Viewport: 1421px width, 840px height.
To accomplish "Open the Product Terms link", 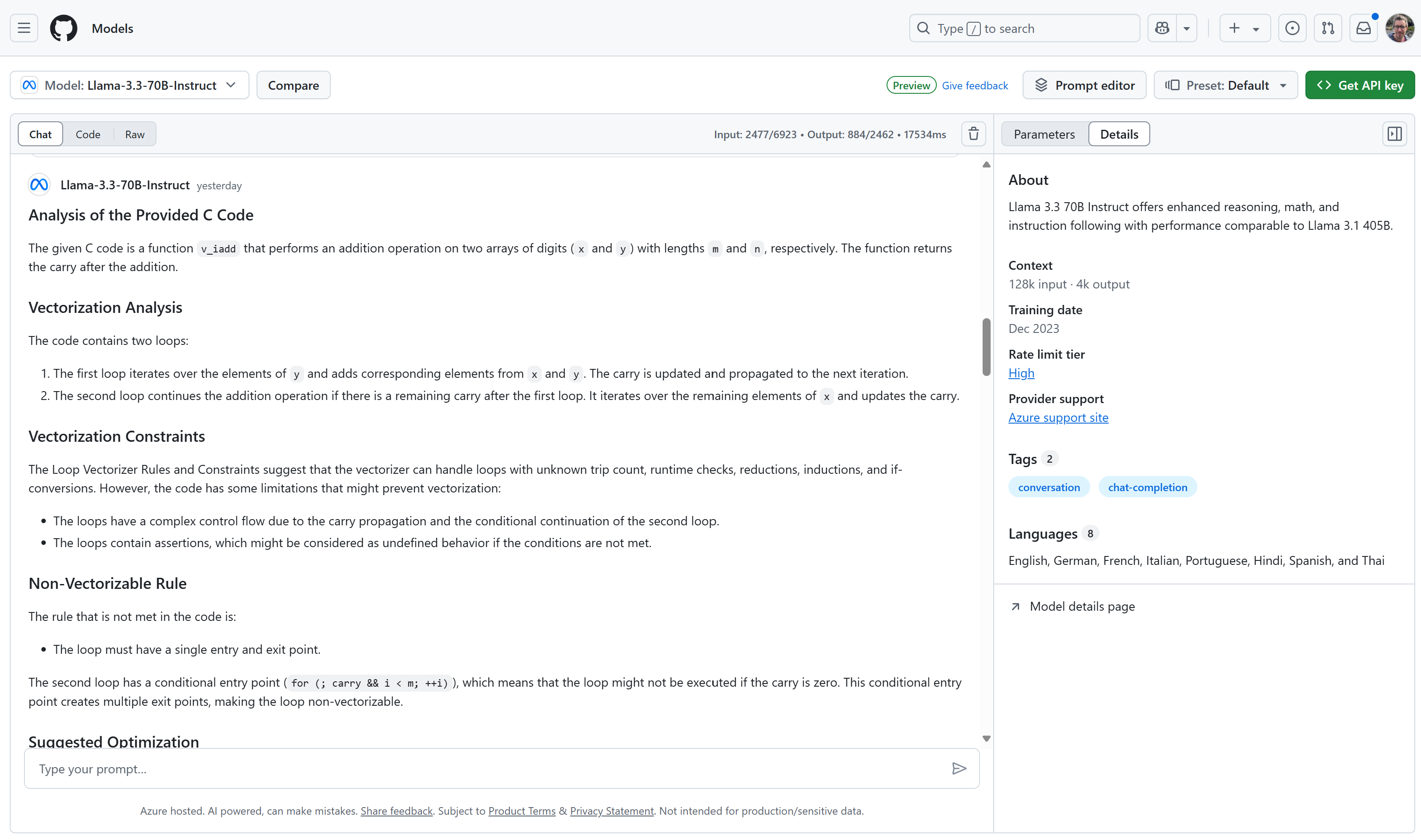I will pos(522,811).
